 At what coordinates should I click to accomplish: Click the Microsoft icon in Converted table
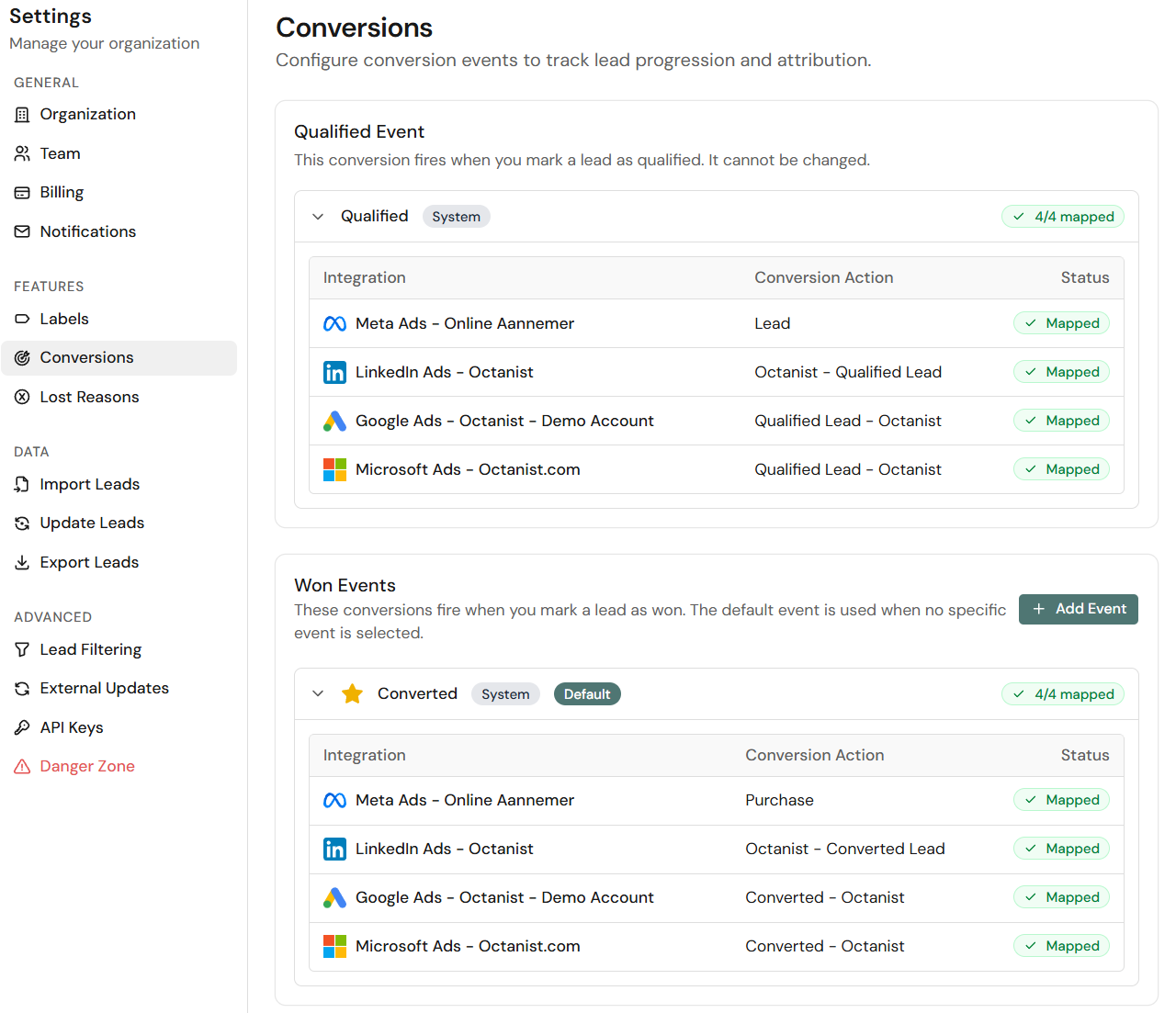(x=334, y=946)
